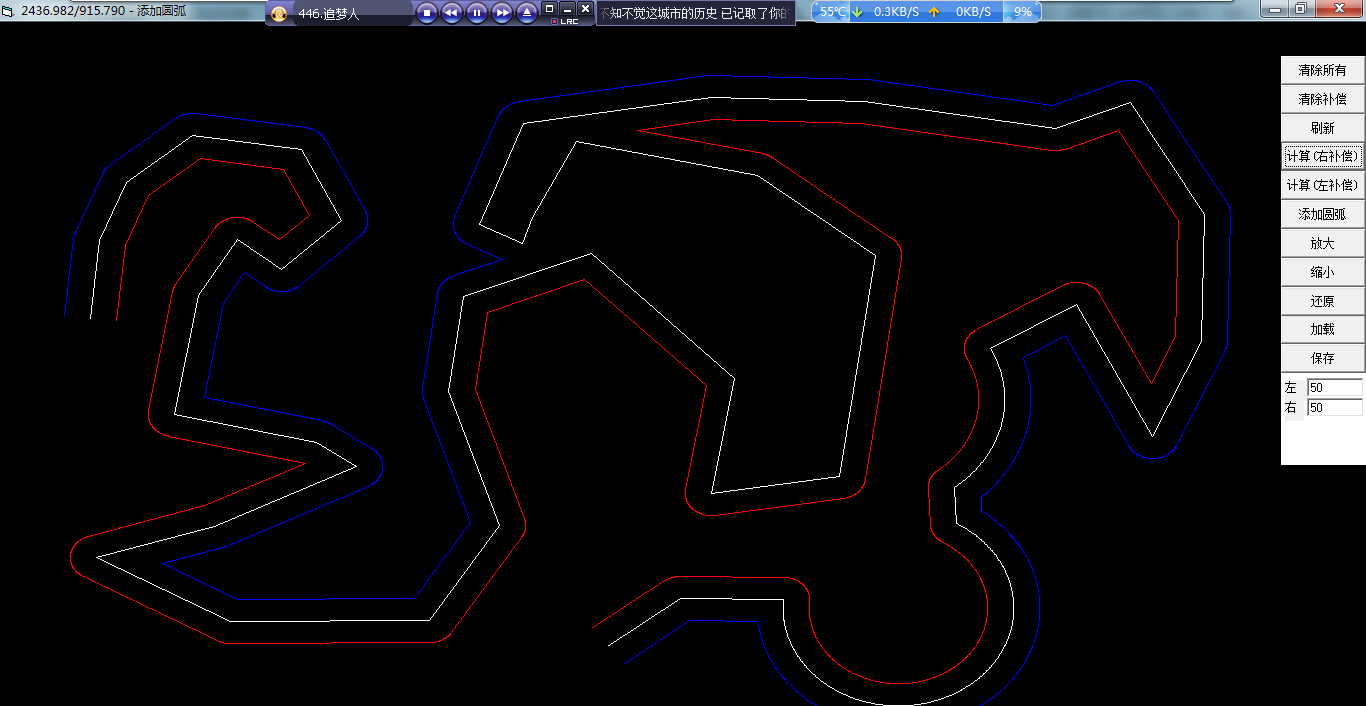1366x706 pixels.
Task: Click the 55℃ temperature indicator
Action: (x=832, y=12)
